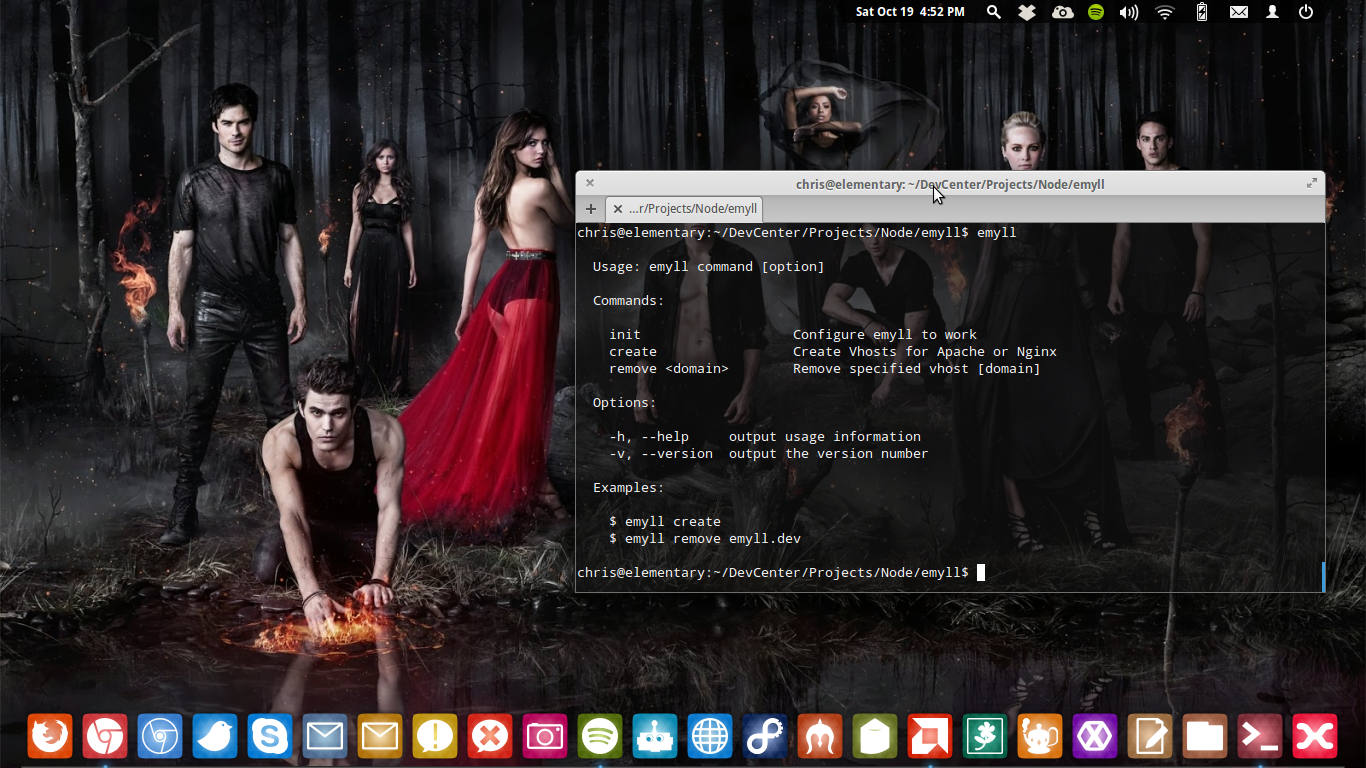Open the yellow exclamation bubble app
The width and height of the screenshot is (1366, 768).
(x=435, y=737)
